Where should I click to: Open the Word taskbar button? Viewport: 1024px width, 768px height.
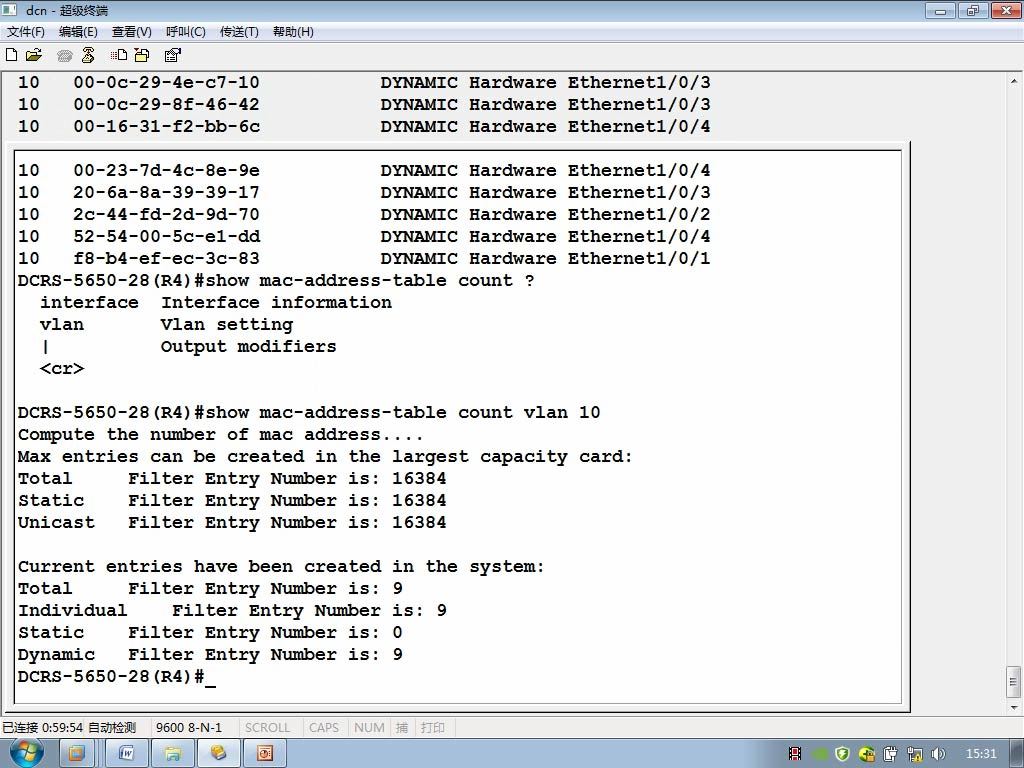pyautogui.click(x=126, y=754)
